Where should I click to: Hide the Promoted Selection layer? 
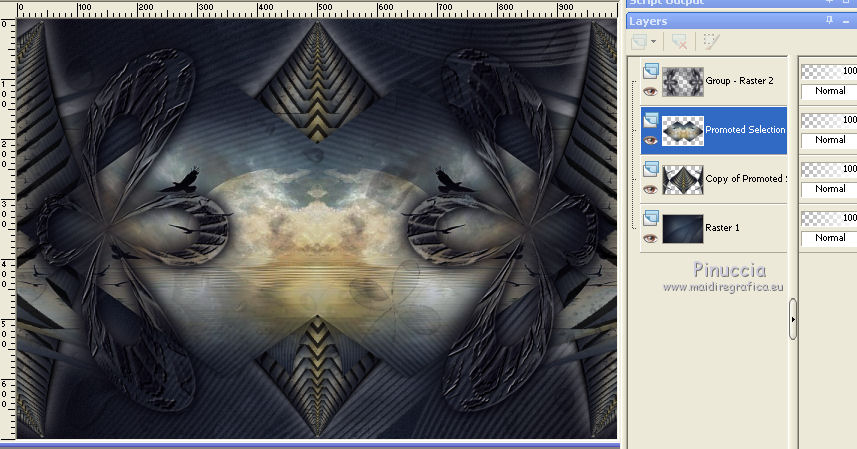pyautogui.click(x=650, y=140)
